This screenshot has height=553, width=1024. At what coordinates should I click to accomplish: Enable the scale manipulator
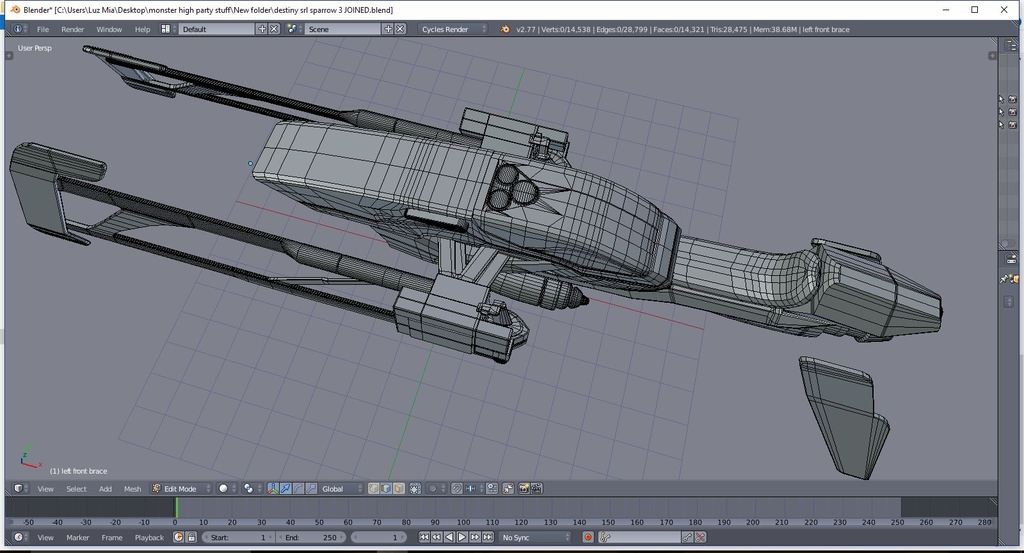(312, 489)
